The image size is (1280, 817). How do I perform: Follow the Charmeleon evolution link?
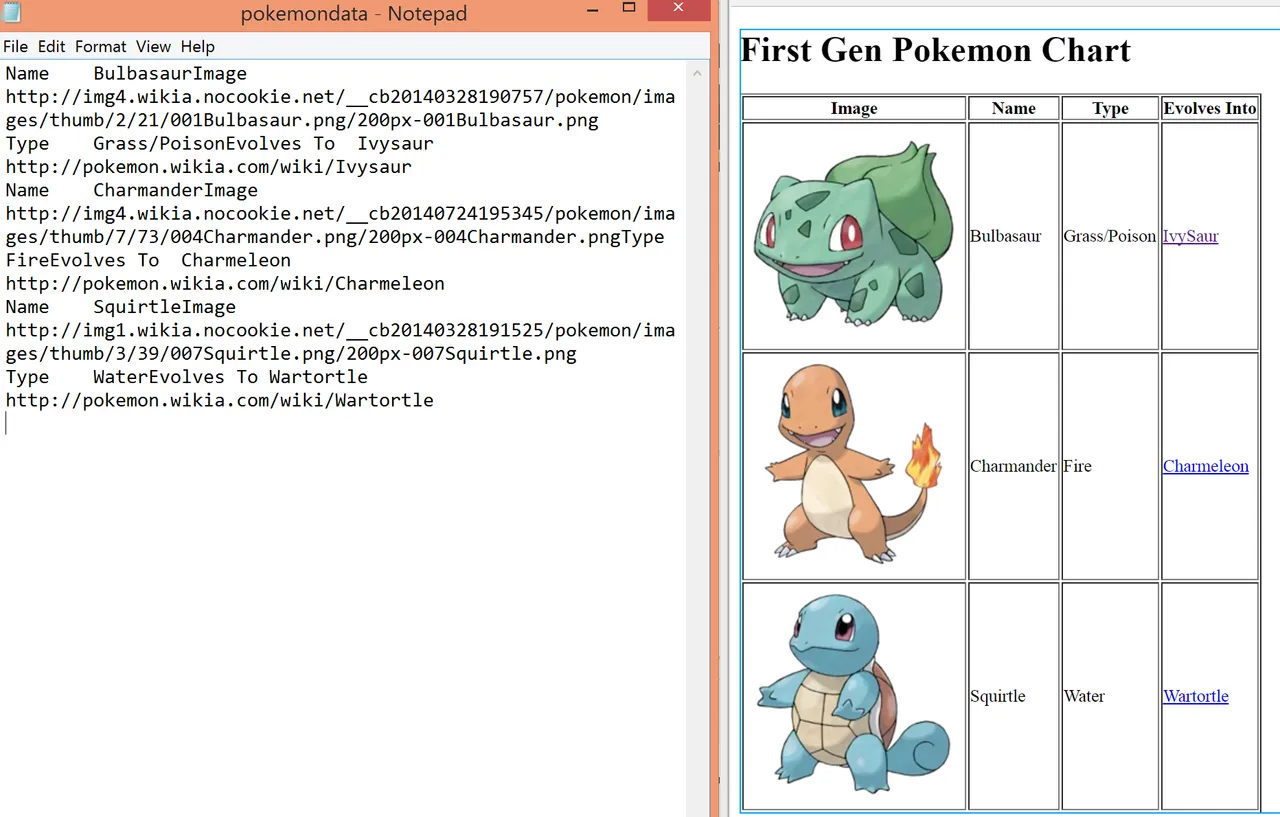coord(1205,466)
